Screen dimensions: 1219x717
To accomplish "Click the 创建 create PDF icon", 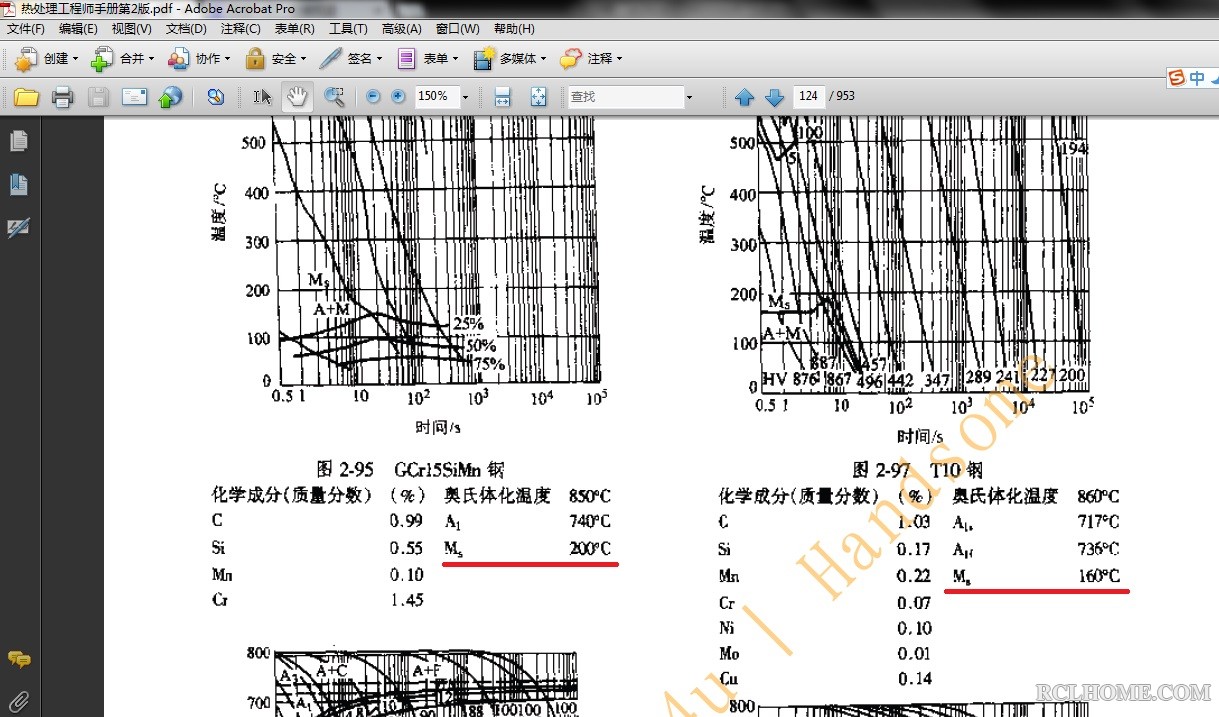I will click(x=24, y=59).
